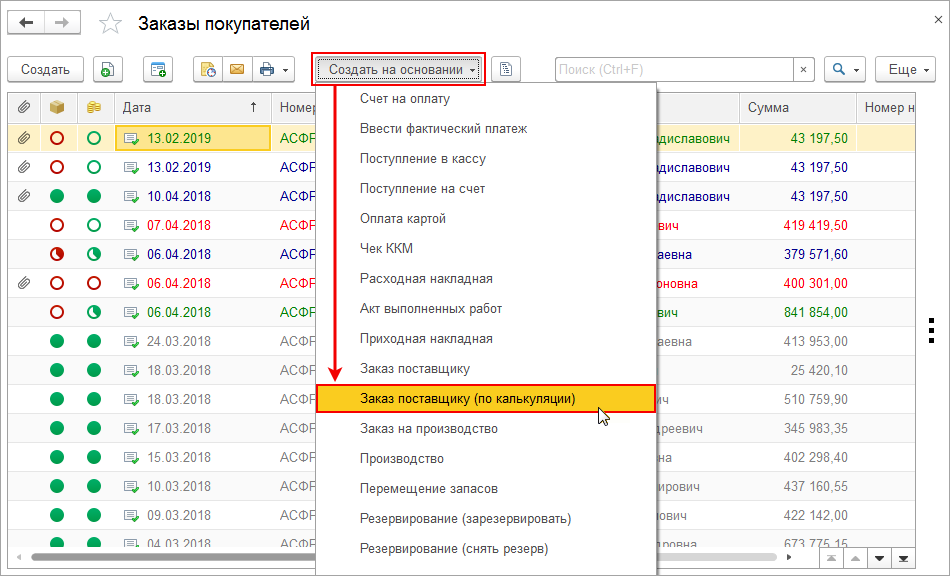The image size is (950, 576).
Task: Click the Создать button
Action: click(x=45, y=70)
